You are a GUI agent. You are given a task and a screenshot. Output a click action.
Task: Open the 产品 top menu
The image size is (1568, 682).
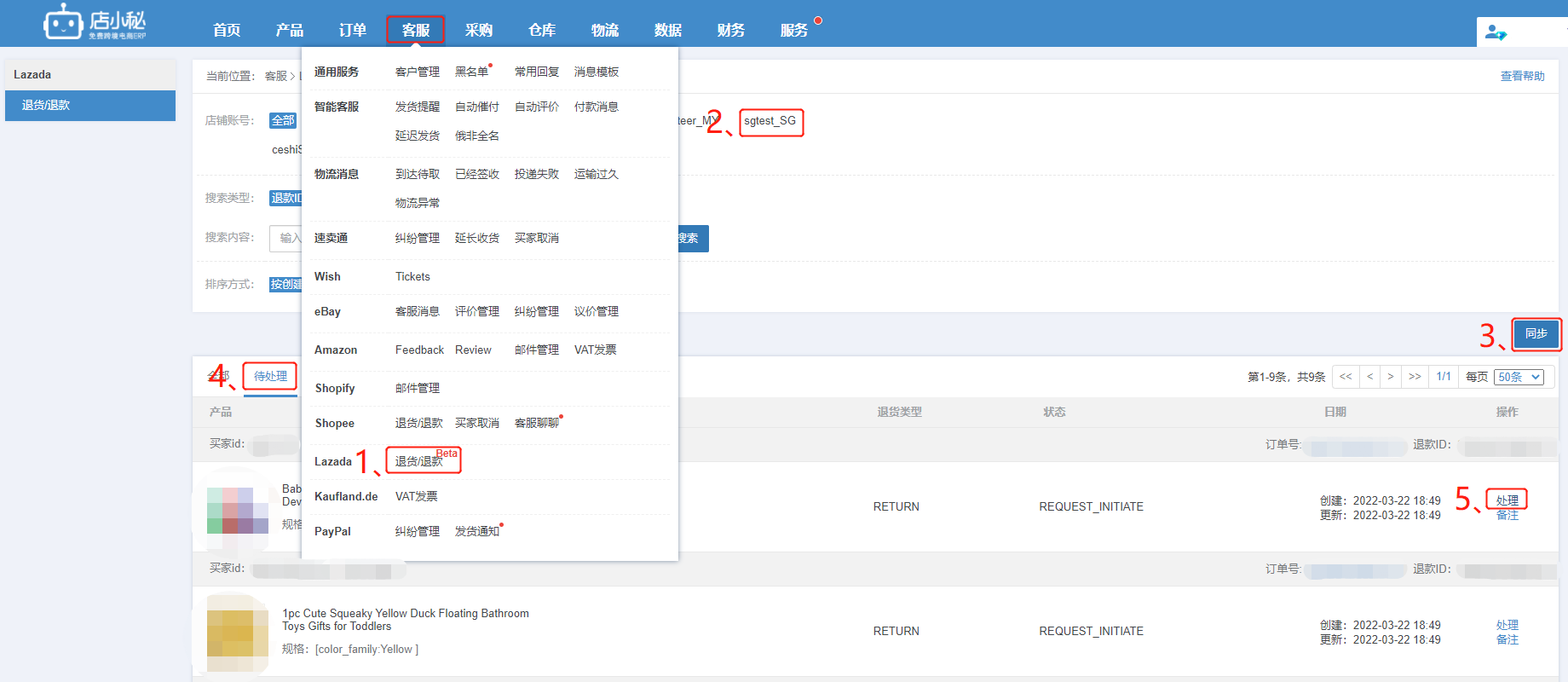tap(290, 30)
